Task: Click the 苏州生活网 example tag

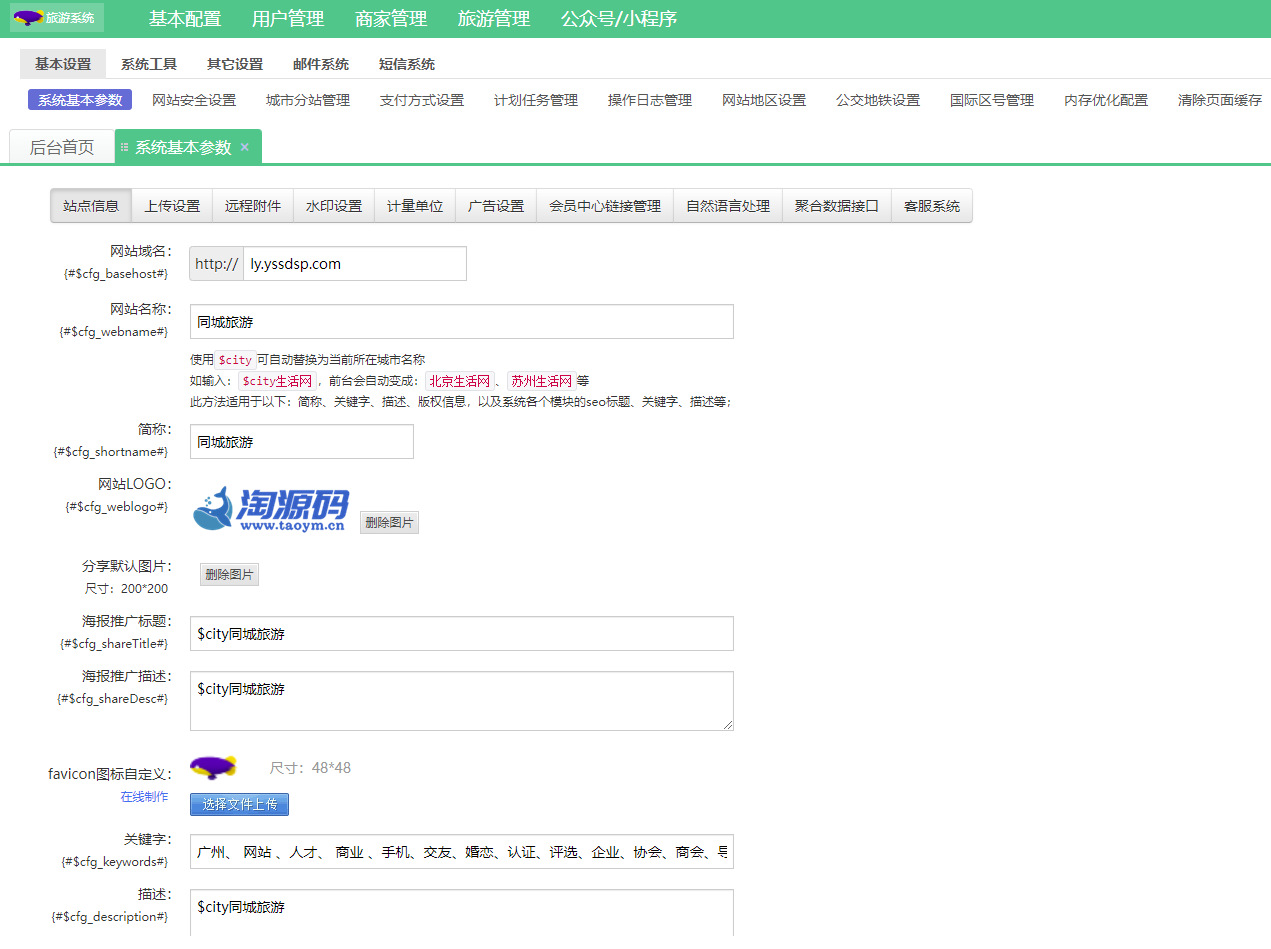Action: 541,381
